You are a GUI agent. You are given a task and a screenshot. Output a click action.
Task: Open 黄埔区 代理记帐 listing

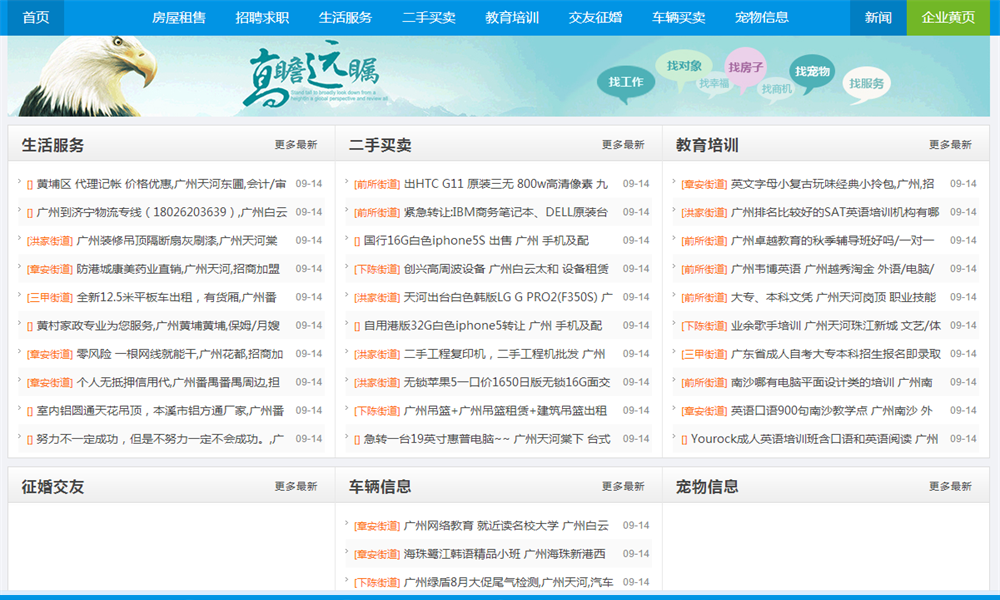(161, 184)
